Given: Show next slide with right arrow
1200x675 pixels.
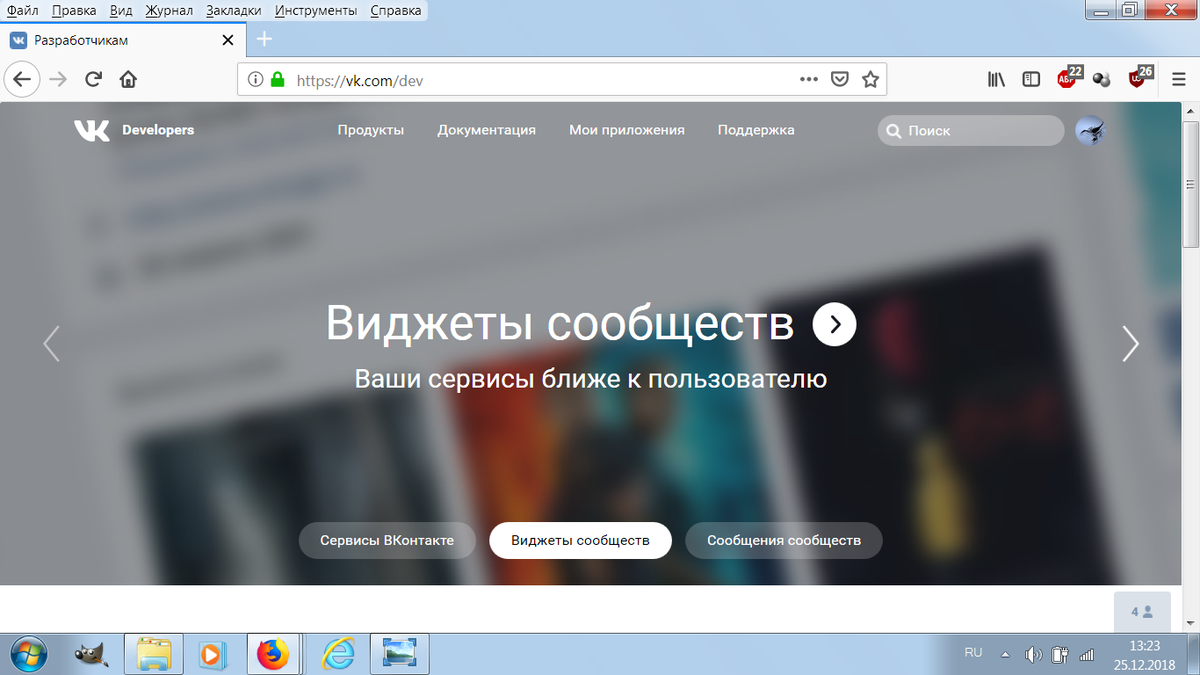Looking at the screenshot, I should (x=1130, y=343).
